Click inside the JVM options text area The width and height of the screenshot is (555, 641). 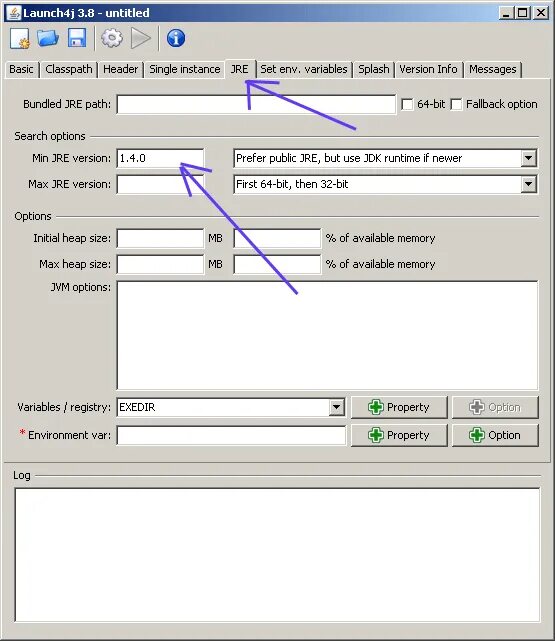coord(327,335)
